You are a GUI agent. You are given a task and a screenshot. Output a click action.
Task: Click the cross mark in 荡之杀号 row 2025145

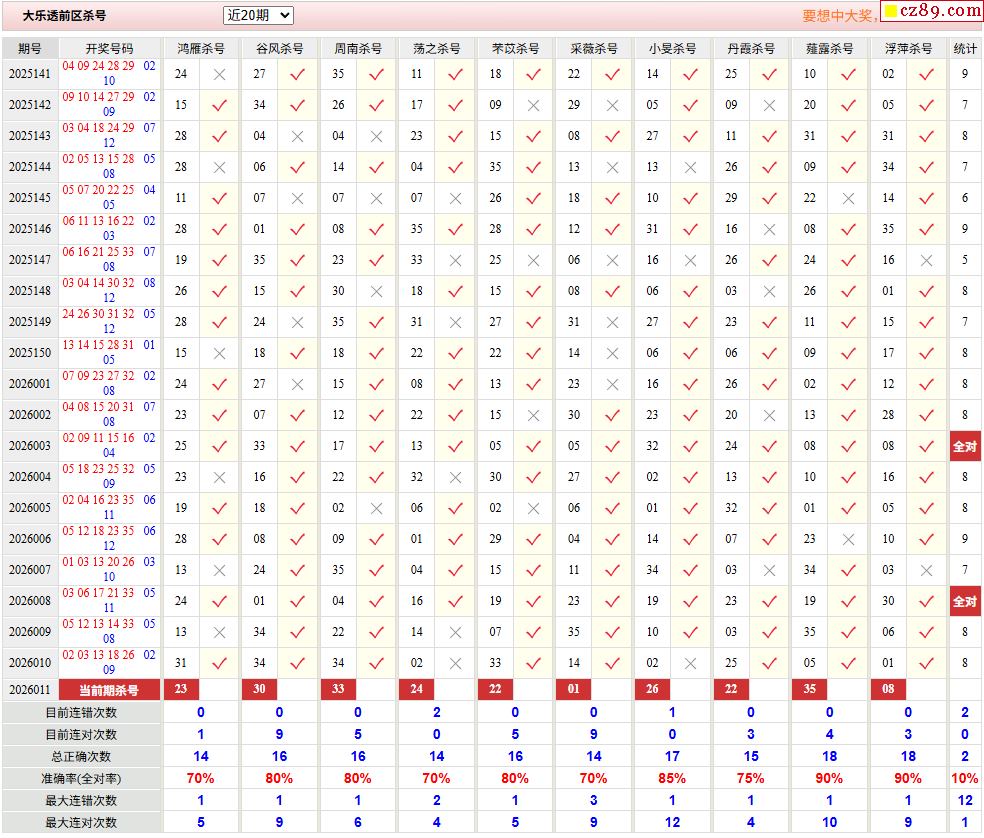click(x=455, y=198)
